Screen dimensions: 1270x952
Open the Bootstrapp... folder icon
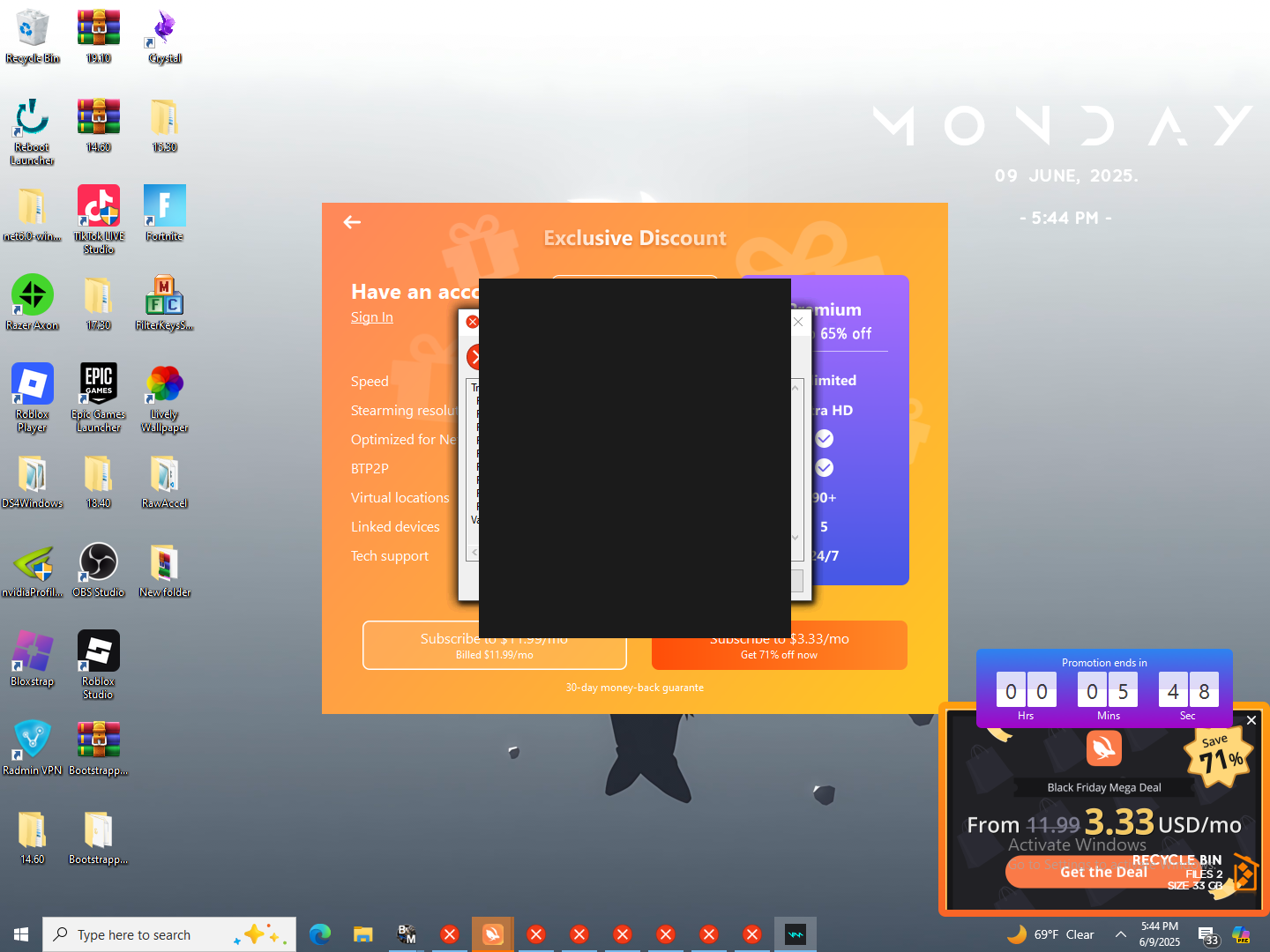click(x=99, y=837)
